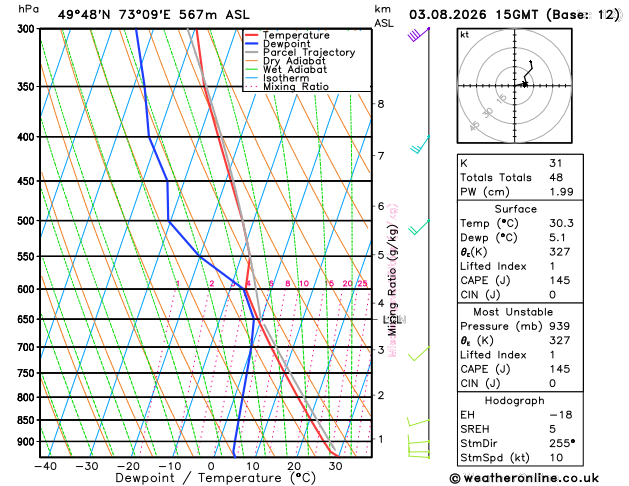Click the storm motion star on hodograph
Screen dimensions: 629x486
point(524,84)
